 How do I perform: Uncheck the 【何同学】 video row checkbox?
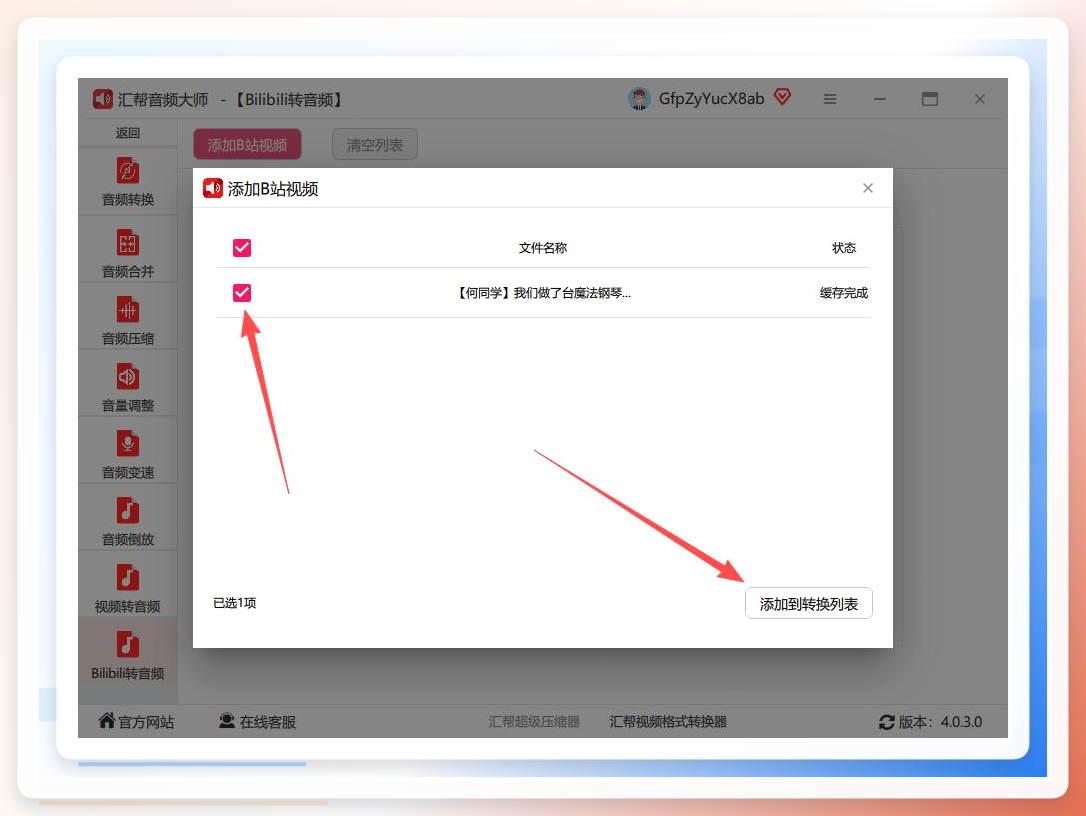pyautogui.click(x=242, y=292)
